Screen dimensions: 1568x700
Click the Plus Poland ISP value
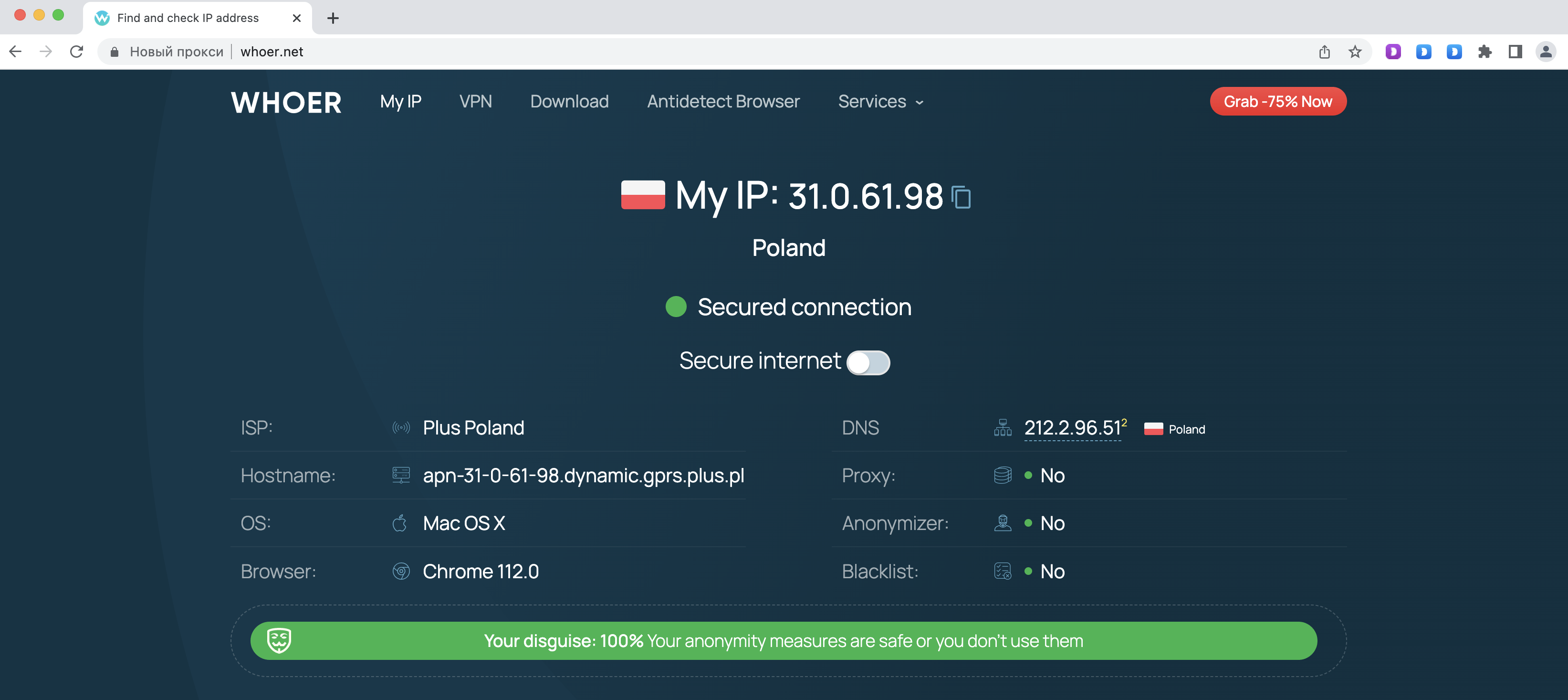473,428
